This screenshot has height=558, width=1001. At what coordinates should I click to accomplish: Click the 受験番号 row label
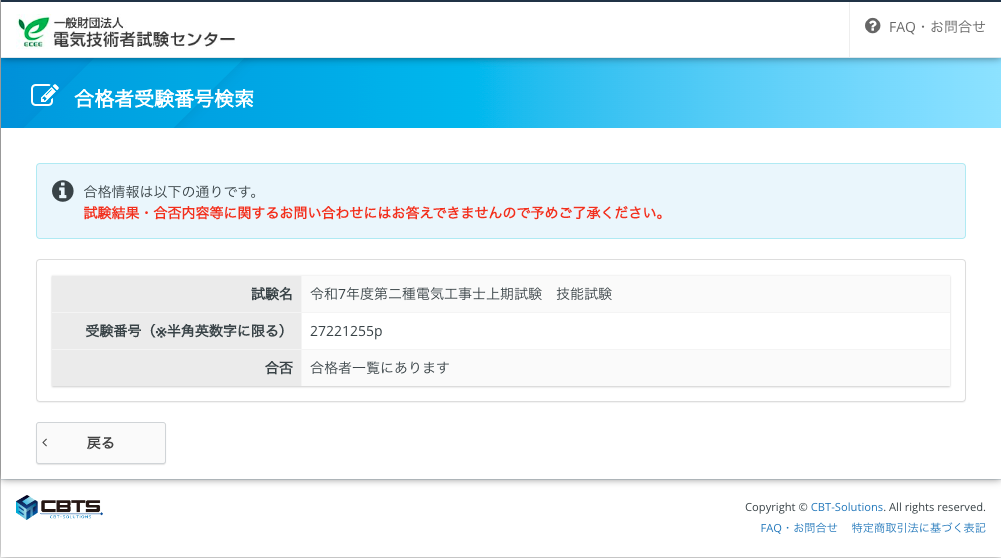click(189, 331)
